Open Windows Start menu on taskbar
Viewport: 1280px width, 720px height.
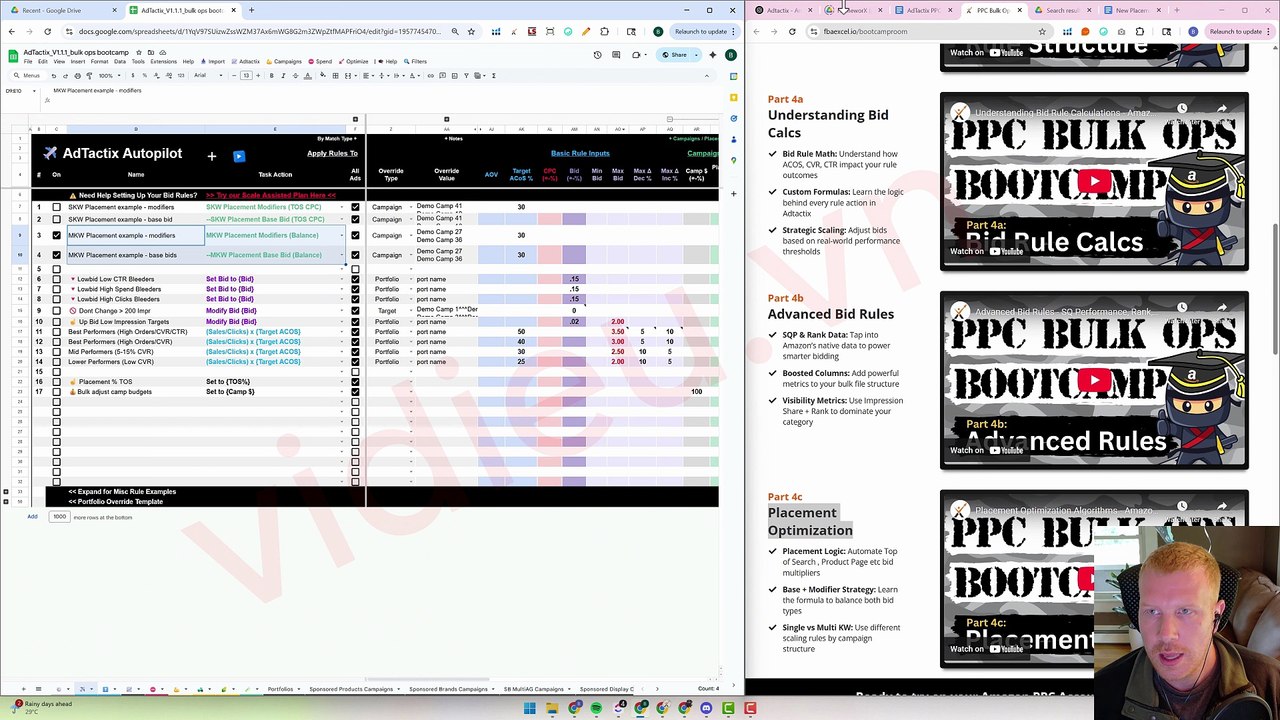pos(529,709)
